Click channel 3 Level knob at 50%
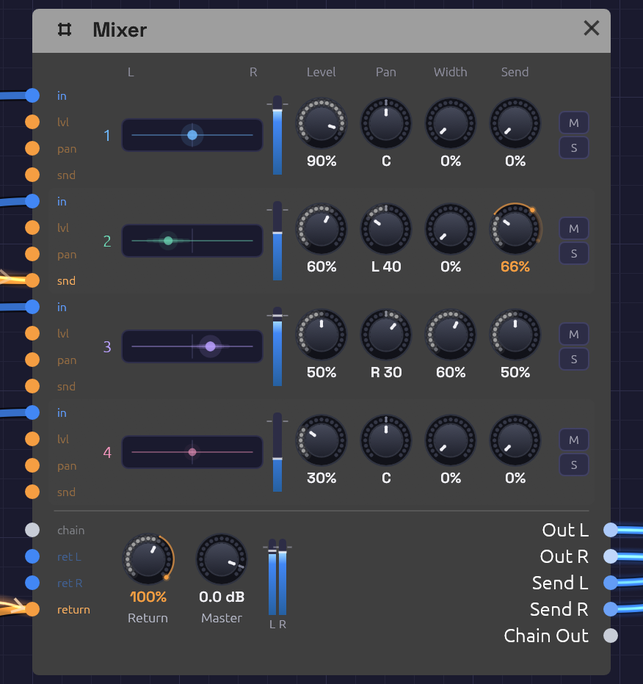 click(322, 334)
